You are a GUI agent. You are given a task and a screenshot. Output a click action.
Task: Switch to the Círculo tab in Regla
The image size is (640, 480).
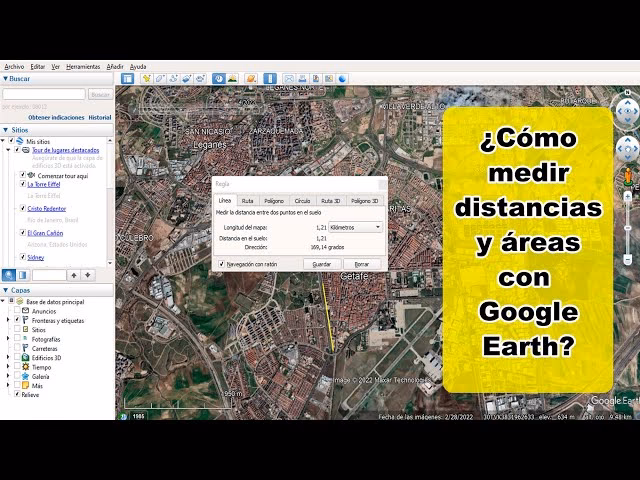(302, 201)
